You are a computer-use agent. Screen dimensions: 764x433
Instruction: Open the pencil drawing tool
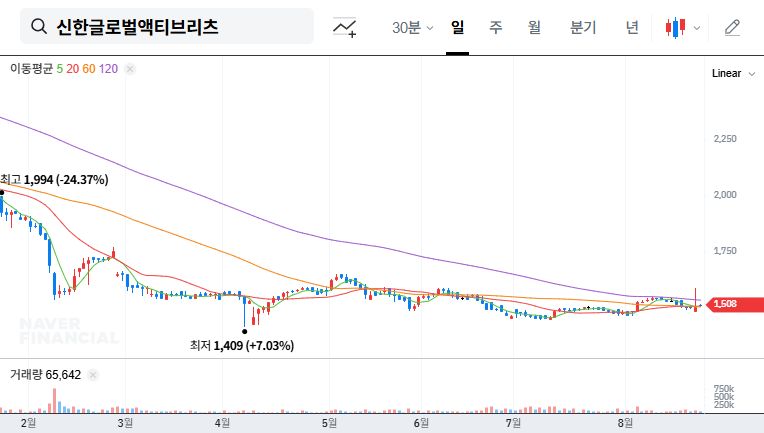pos(732,28)
